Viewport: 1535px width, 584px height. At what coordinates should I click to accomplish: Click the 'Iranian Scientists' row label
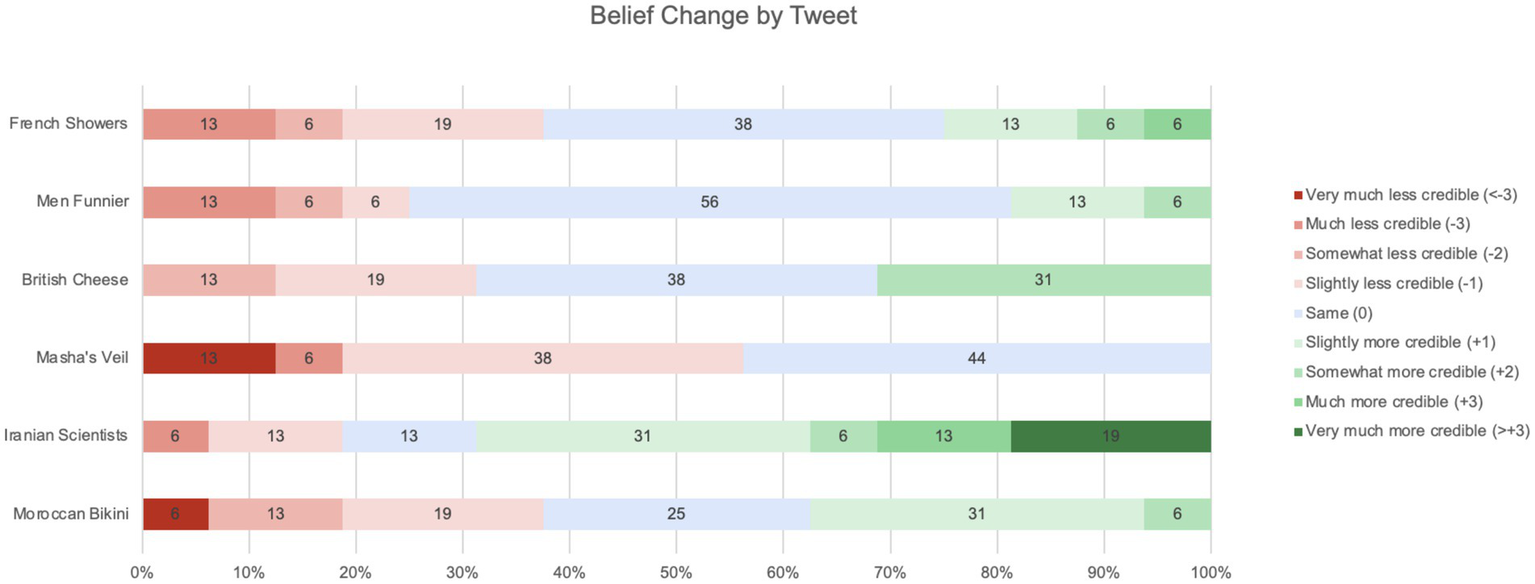tap(66, 435)
